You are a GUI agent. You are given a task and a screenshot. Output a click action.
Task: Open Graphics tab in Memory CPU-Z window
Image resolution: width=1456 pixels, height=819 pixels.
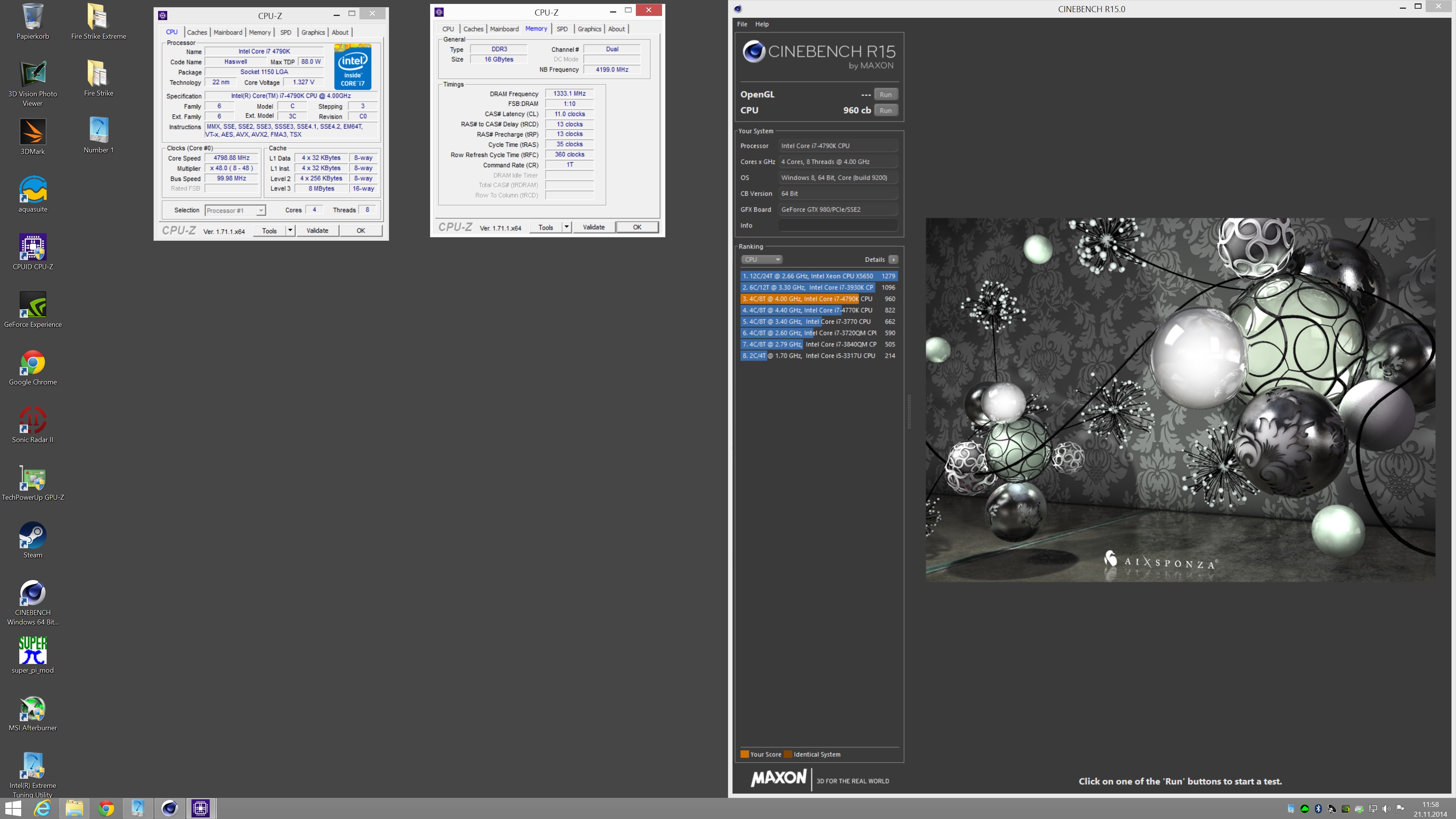point(589,29)
